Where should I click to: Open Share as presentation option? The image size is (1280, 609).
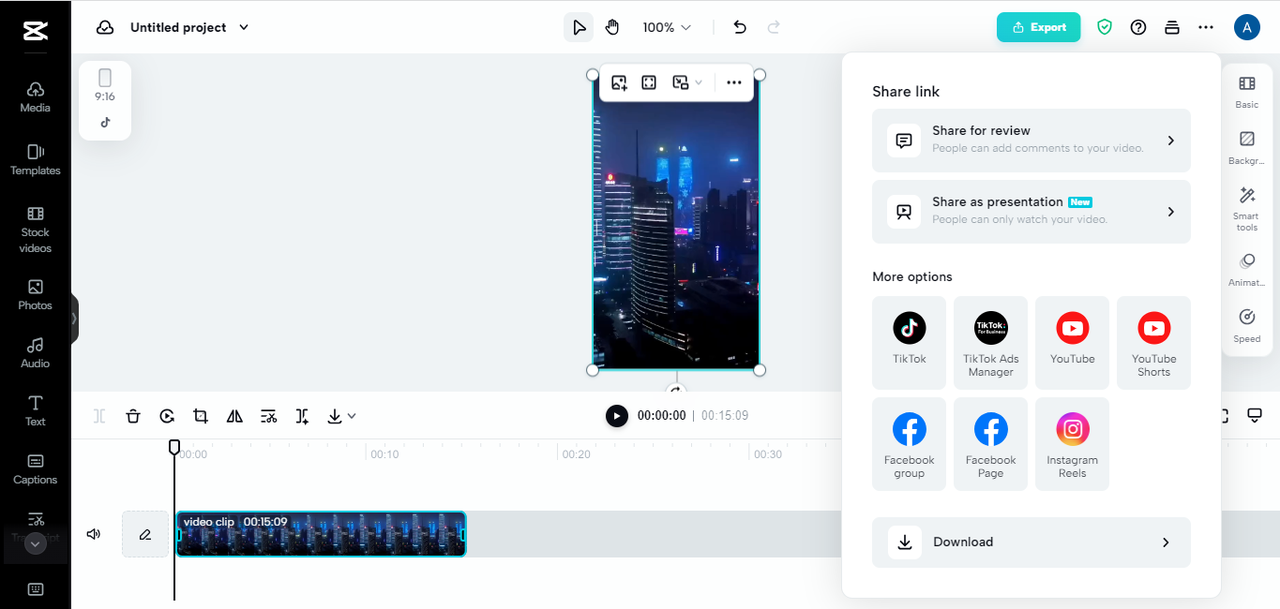click(1031, 212)
